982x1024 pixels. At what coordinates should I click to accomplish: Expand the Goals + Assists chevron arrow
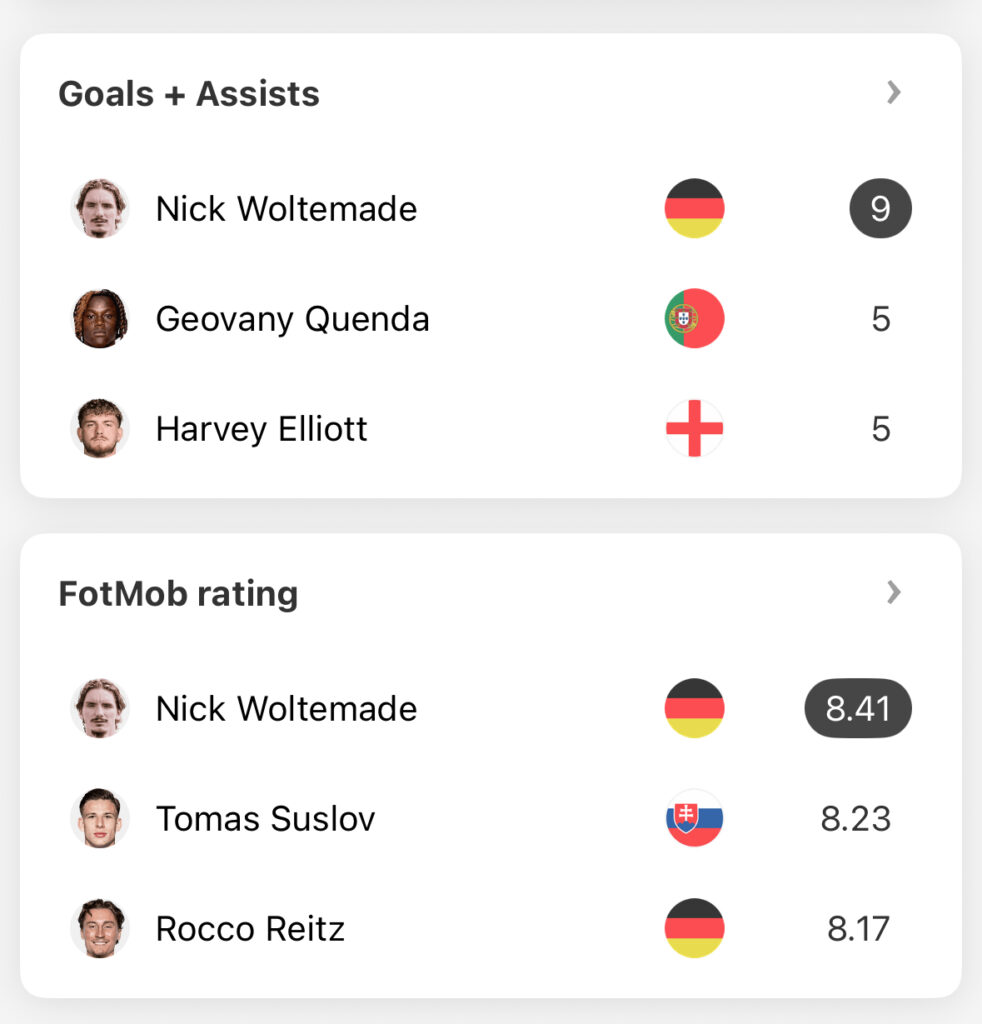(893, 93)
